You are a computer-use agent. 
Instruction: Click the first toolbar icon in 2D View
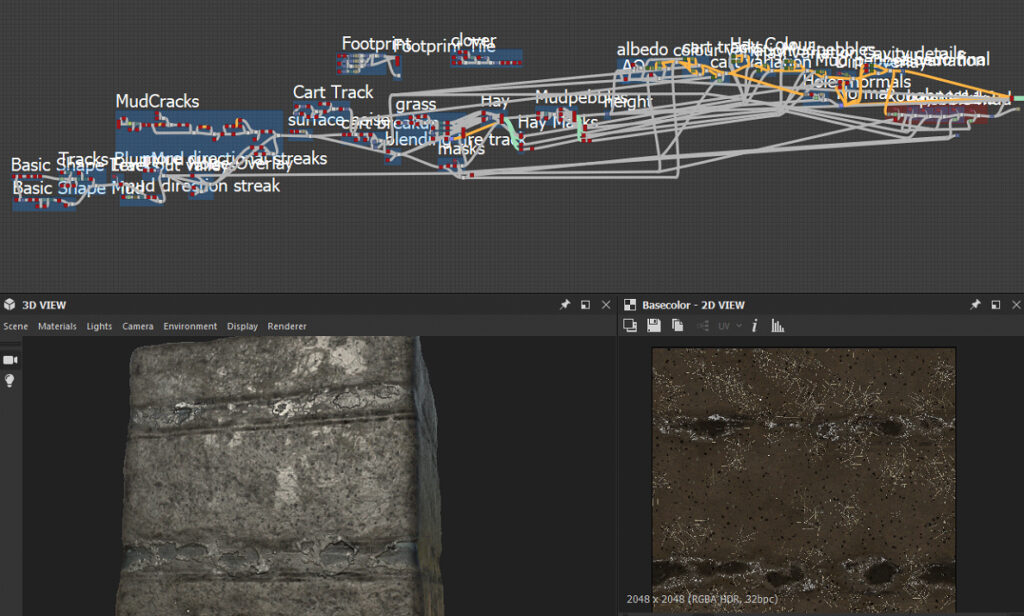(630, 326)
